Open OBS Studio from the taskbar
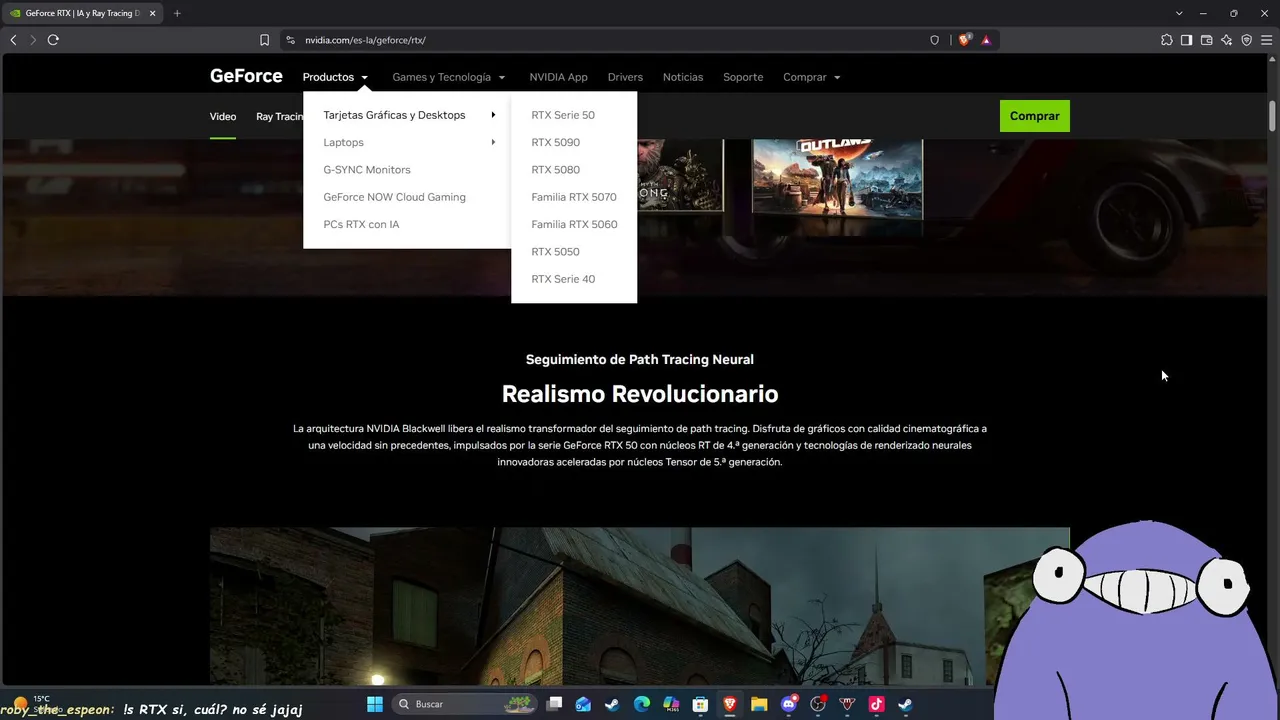This screenshot has height=720, width=1280. [x=818, y=704]
